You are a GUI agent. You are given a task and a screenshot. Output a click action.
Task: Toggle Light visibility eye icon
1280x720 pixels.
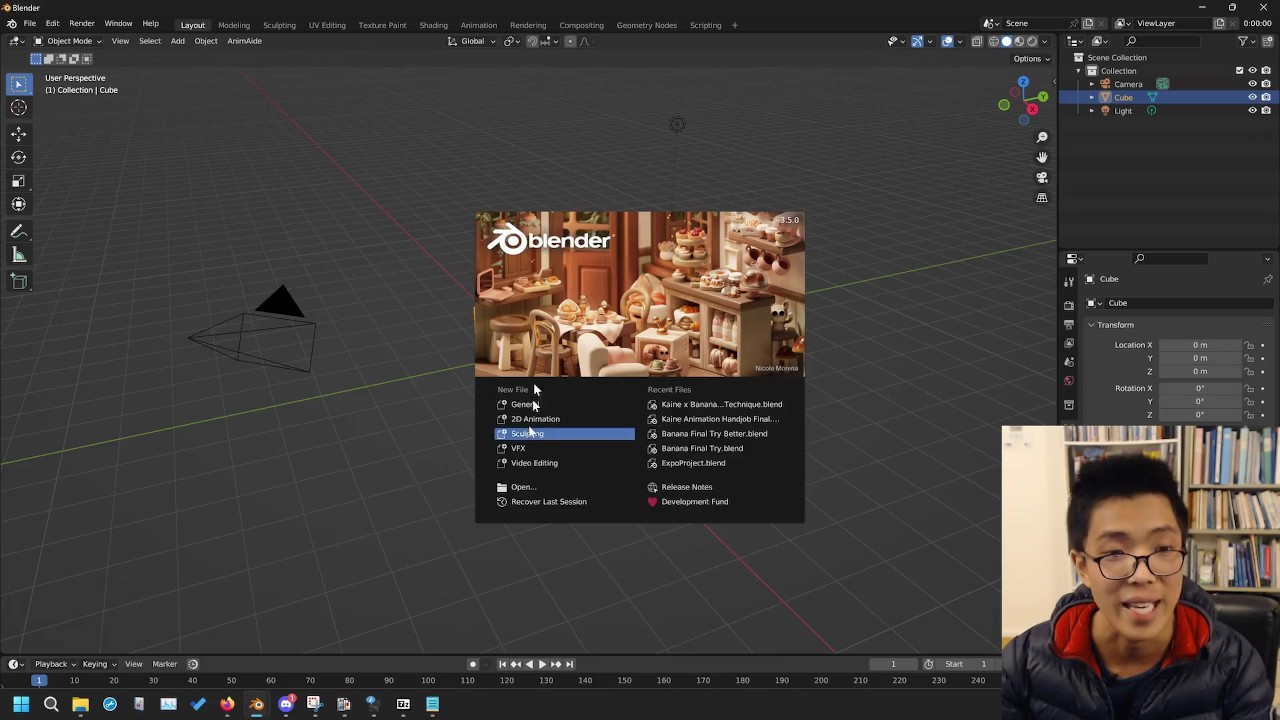[x=1252, y=111]
